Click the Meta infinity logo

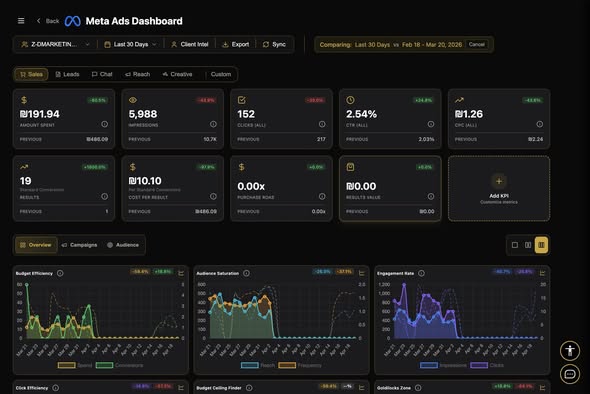[x=73, y=21]
